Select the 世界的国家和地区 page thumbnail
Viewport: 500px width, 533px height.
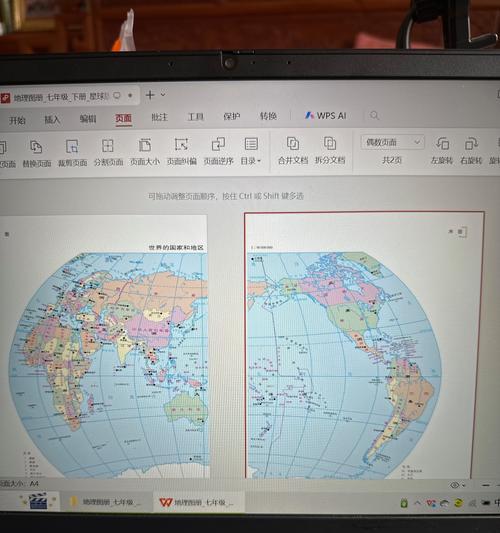[x=104, y=346]
